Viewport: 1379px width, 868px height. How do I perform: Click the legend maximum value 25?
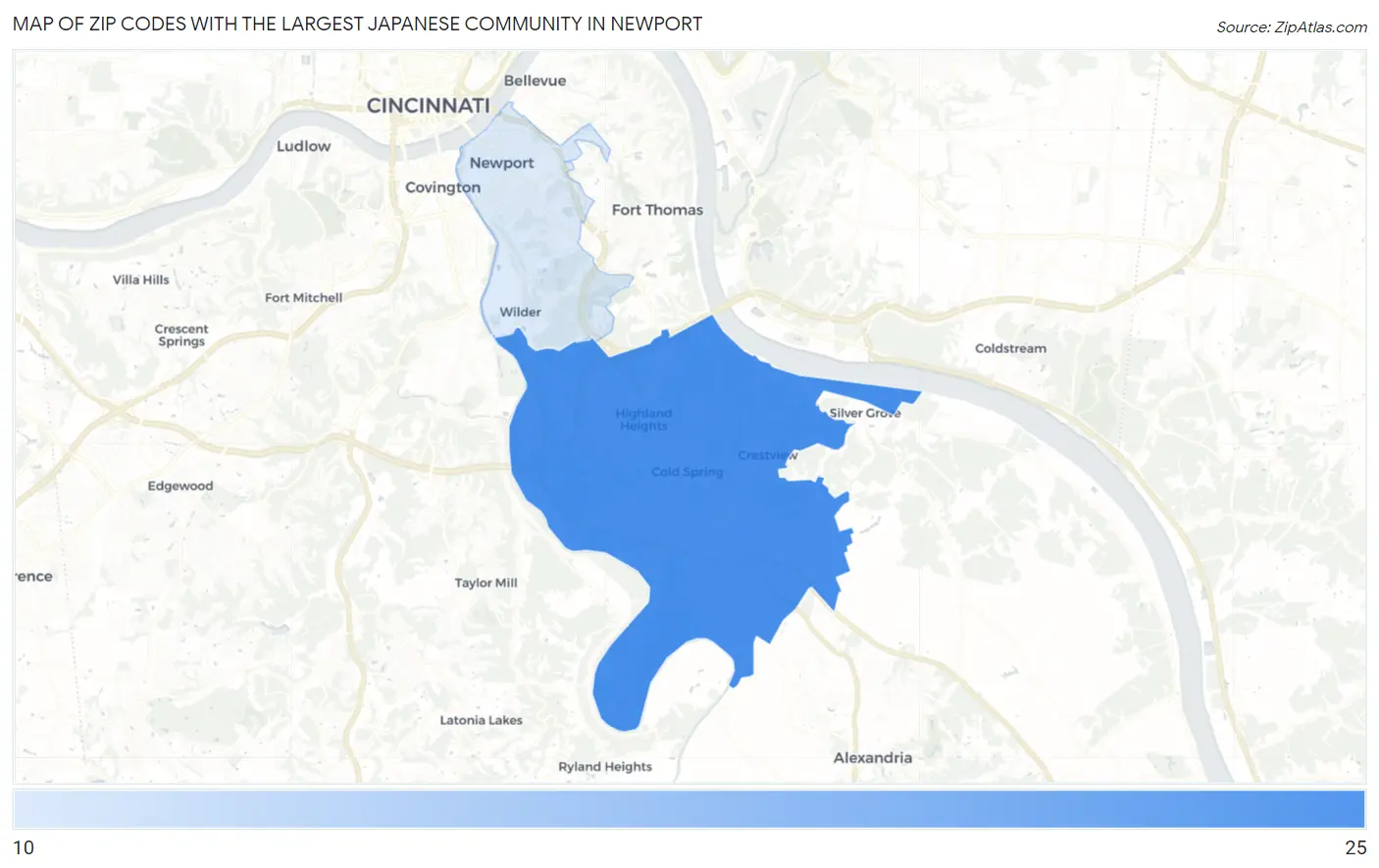tap(1355, 847)
